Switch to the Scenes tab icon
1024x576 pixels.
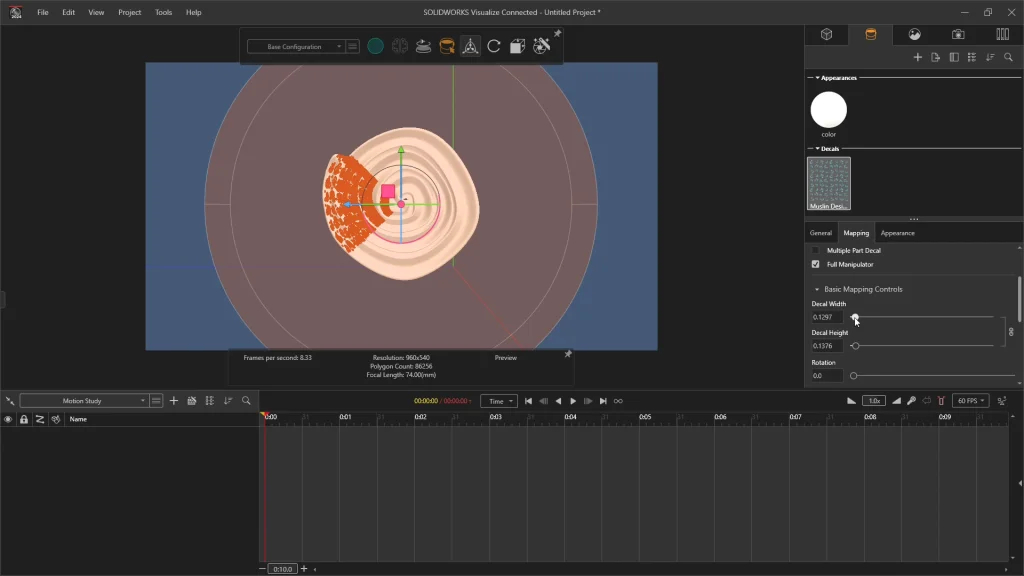pos(914,34)
